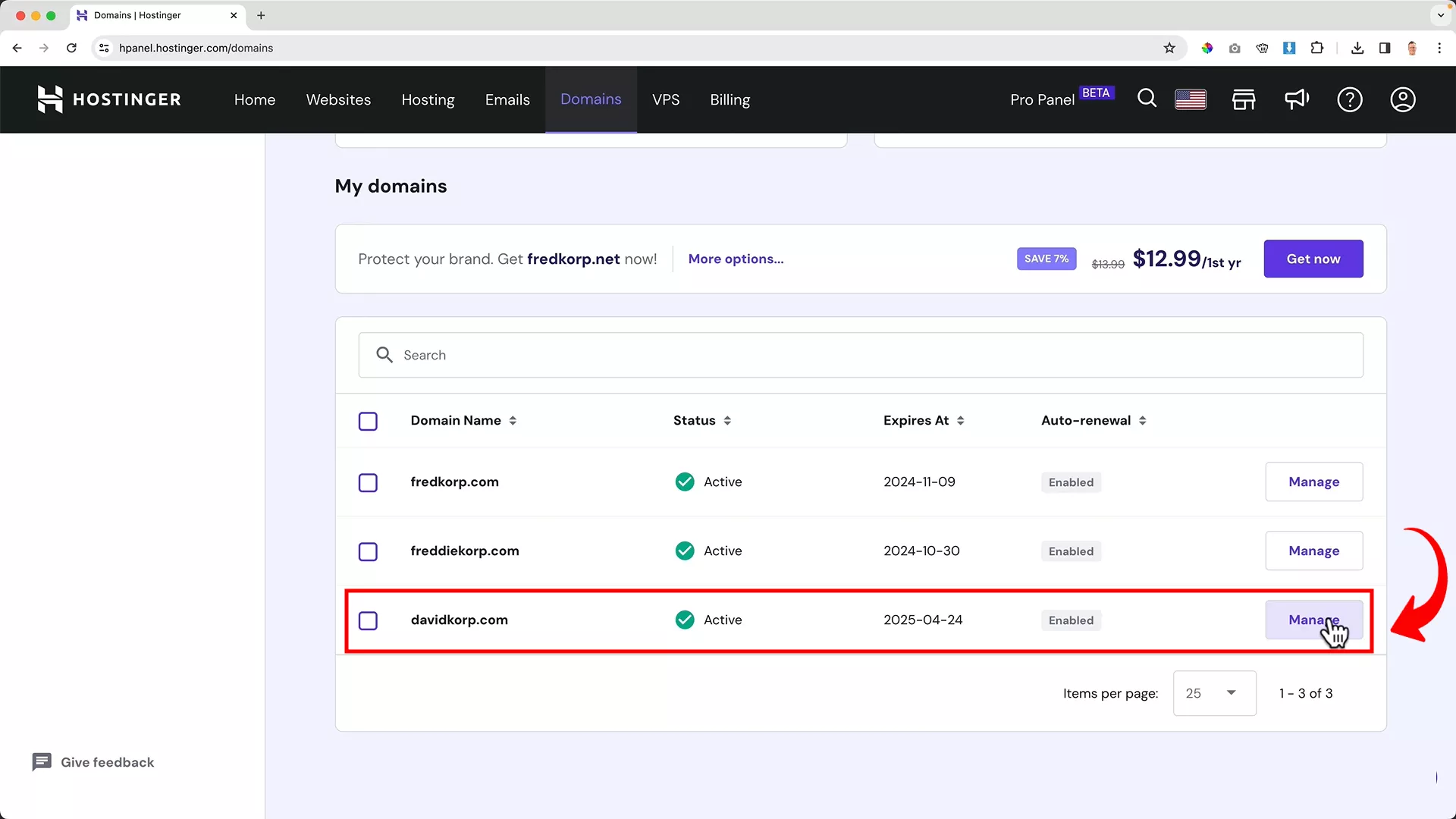
Task: Open the search magnifier in top navigation
Action: point(1147,99)
